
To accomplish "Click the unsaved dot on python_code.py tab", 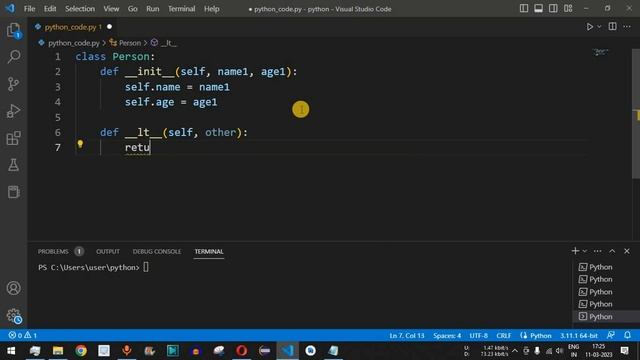I will point(109,27).
